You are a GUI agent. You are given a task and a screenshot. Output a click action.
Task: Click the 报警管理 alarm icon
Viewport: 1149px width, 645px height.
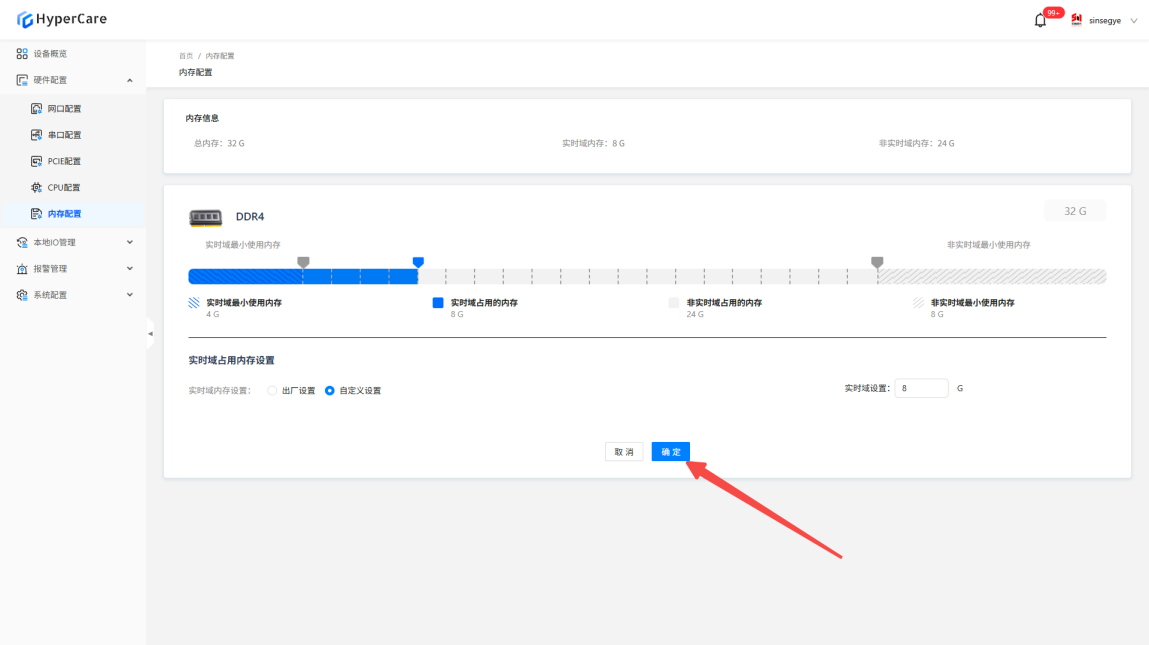[22, 269]
